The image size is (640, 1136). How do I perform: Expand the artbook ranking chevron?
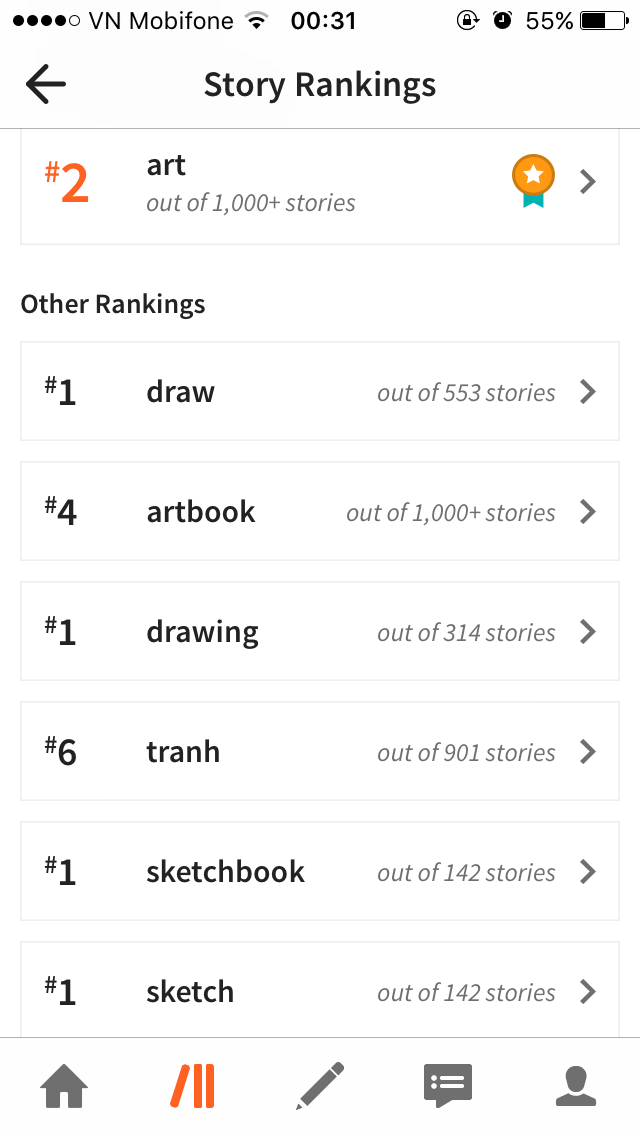point(589,512)
